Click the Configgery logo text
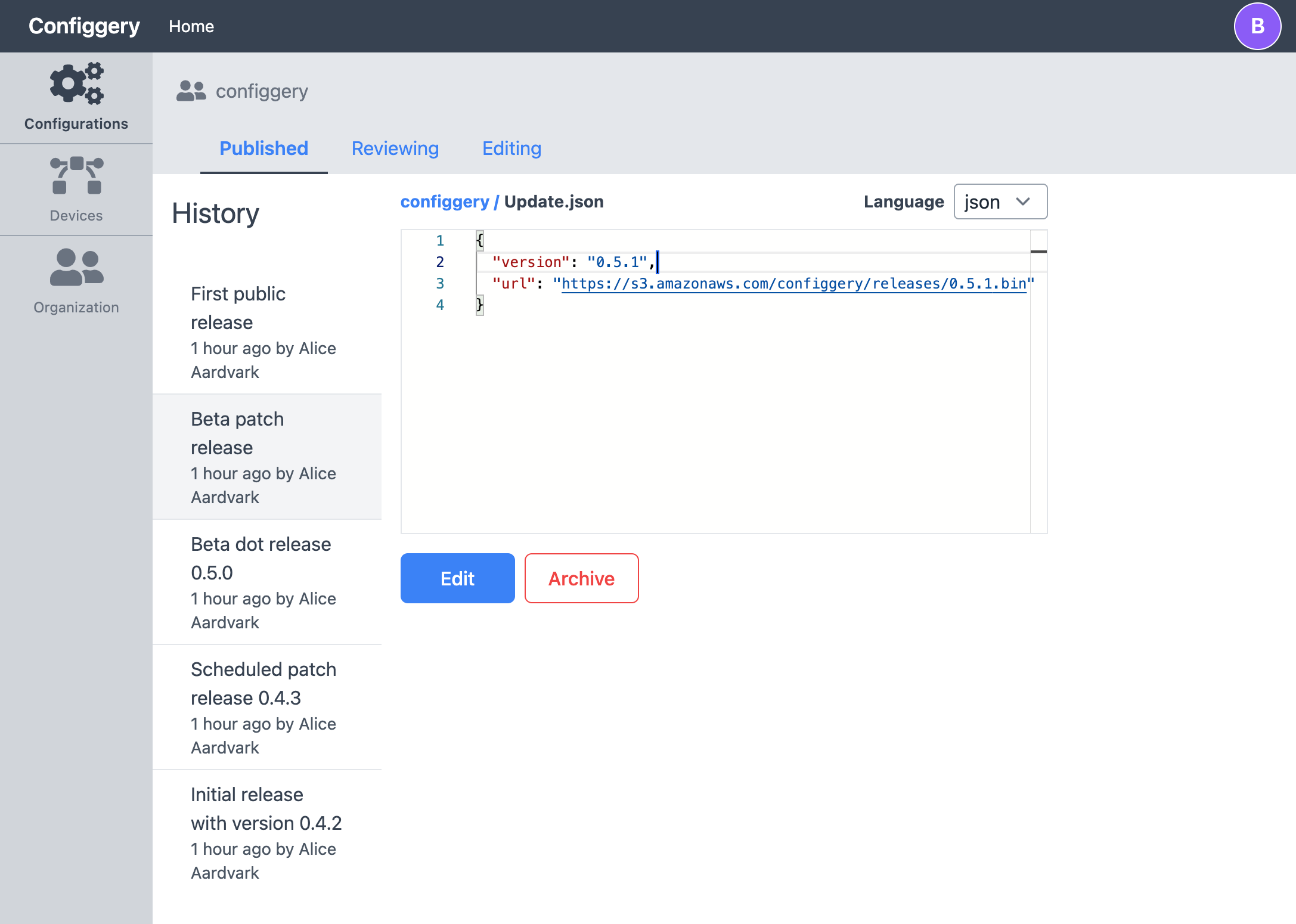Image resolution: width=1296 pixels, height=924 pixels. click(x=84, y=26)
